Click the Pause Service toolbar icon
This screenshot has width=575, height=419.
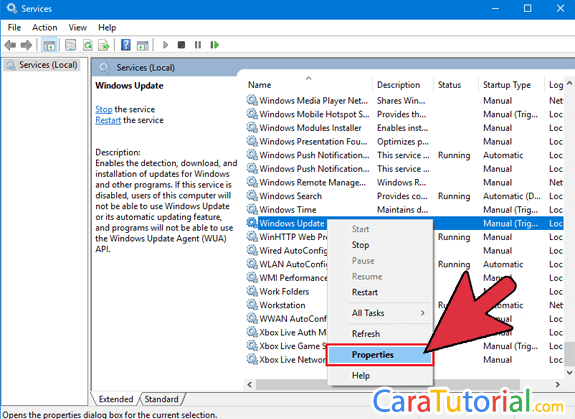point(198,45)
